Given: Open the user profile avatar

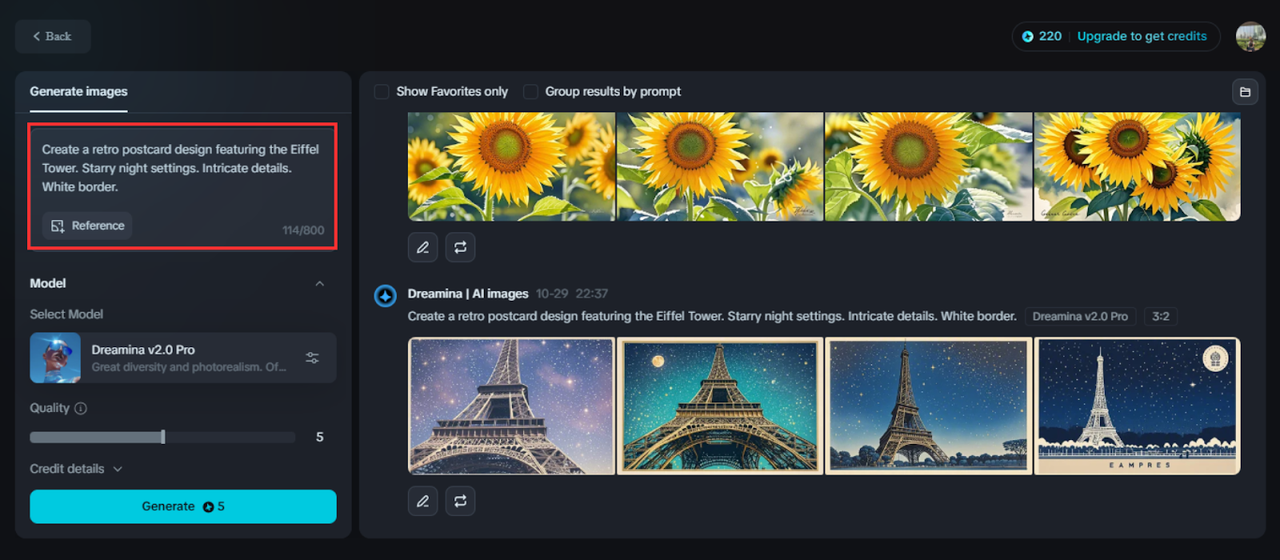Looking at the screenshot, I should point(1250,36).
